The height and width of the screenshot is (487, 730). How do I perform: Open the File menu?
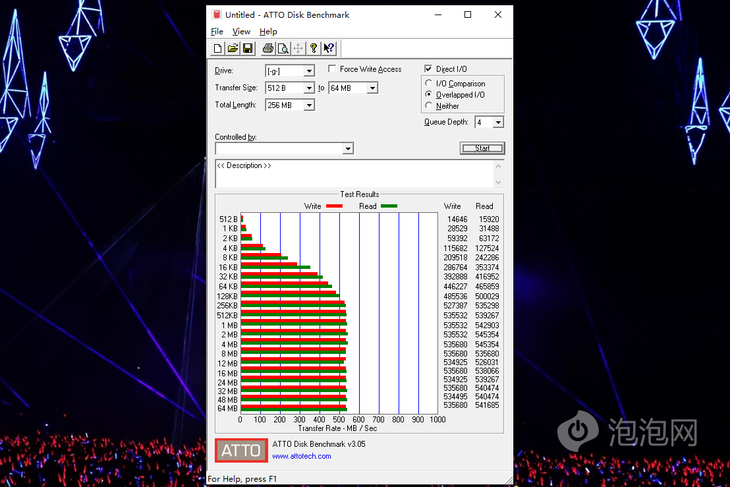(x=217, y=32)
